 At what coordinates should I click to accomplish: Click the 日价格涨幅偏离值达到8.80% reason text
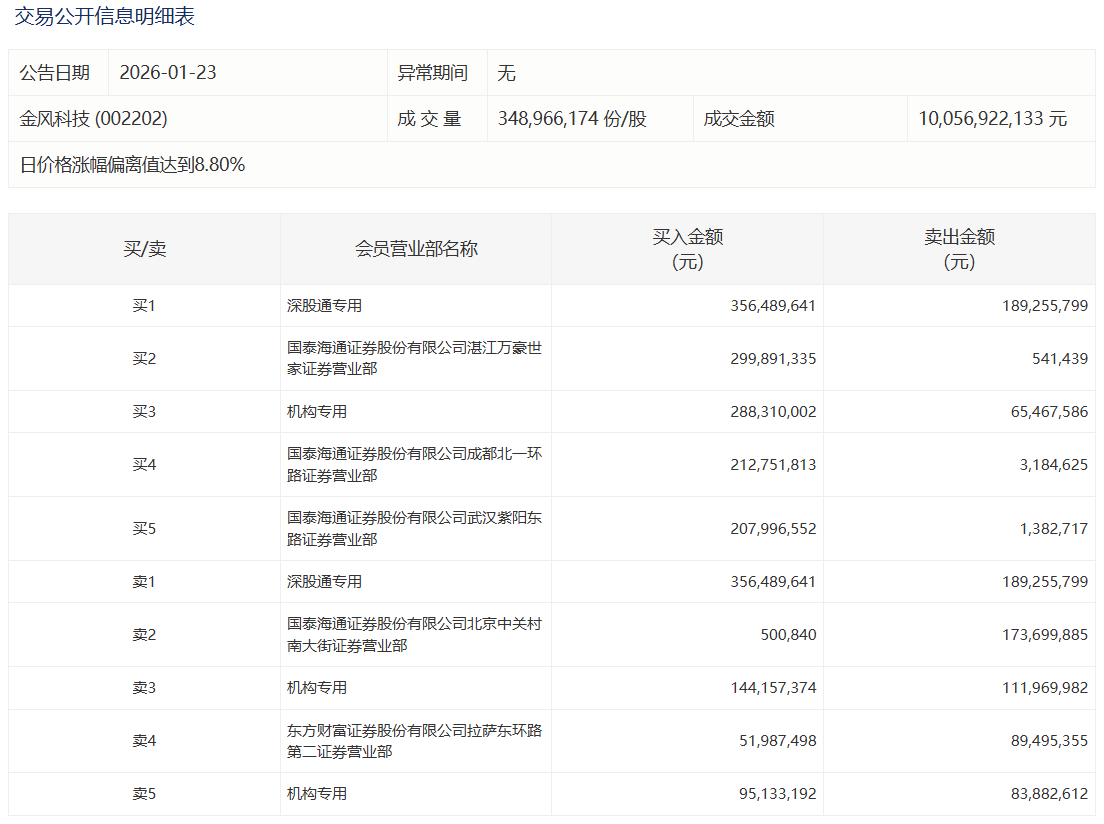(132, 165)
